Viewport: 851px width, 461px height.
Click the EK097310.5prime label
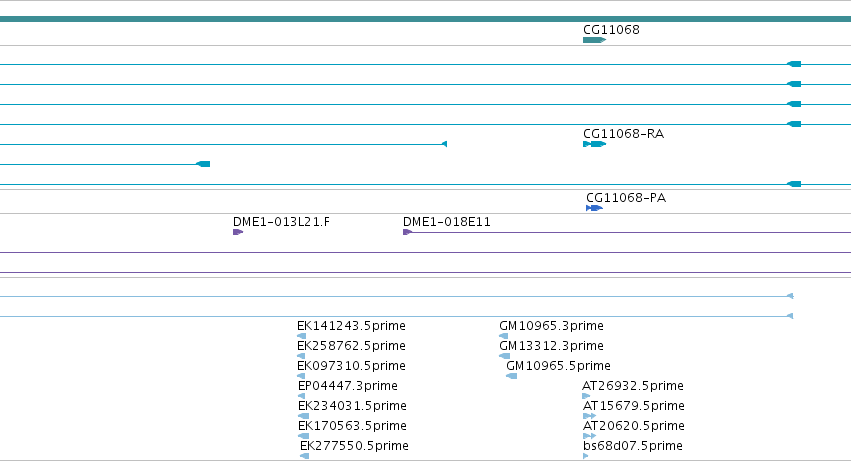[x=351, y=366]
